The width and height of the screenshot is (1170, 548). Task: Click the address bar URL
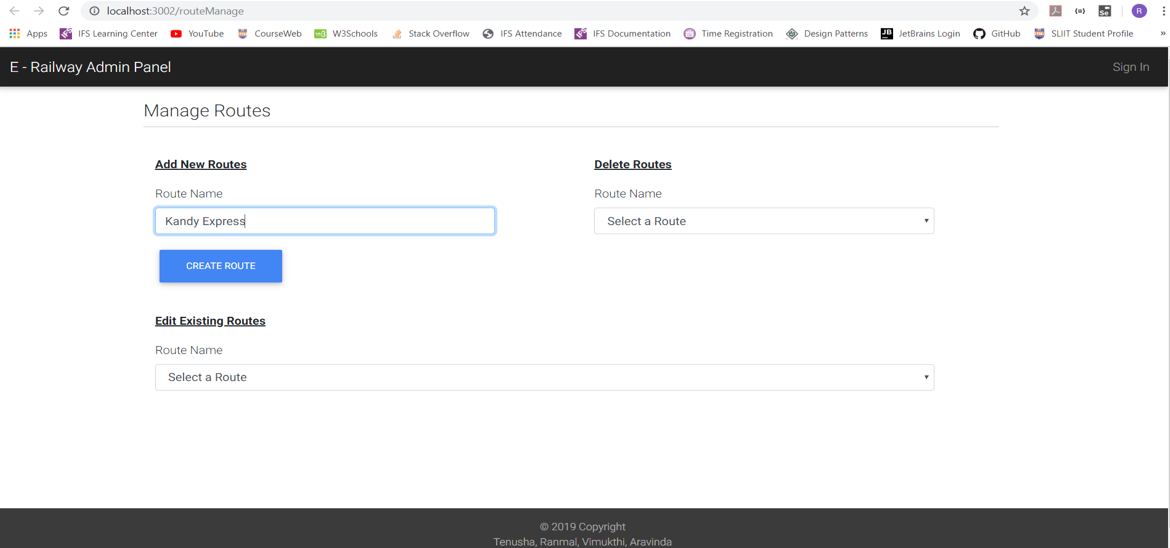(x=175, y=11)
